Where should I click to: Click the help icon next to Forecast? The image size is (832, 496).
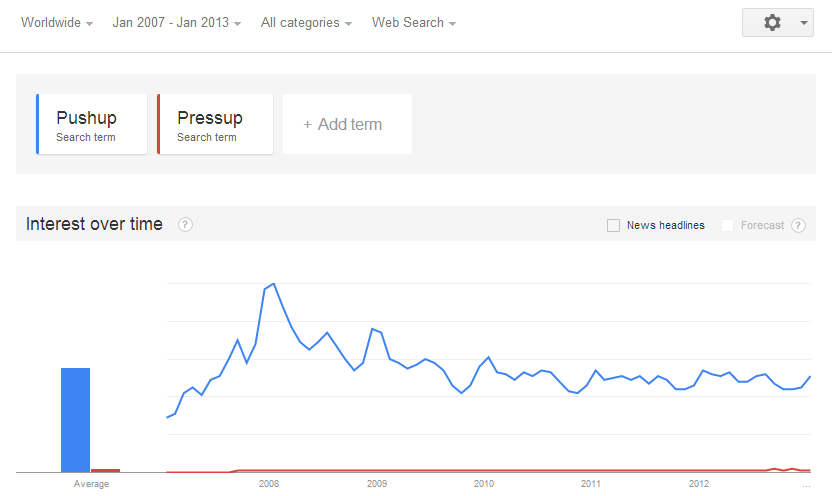click(x=798, y=225)
